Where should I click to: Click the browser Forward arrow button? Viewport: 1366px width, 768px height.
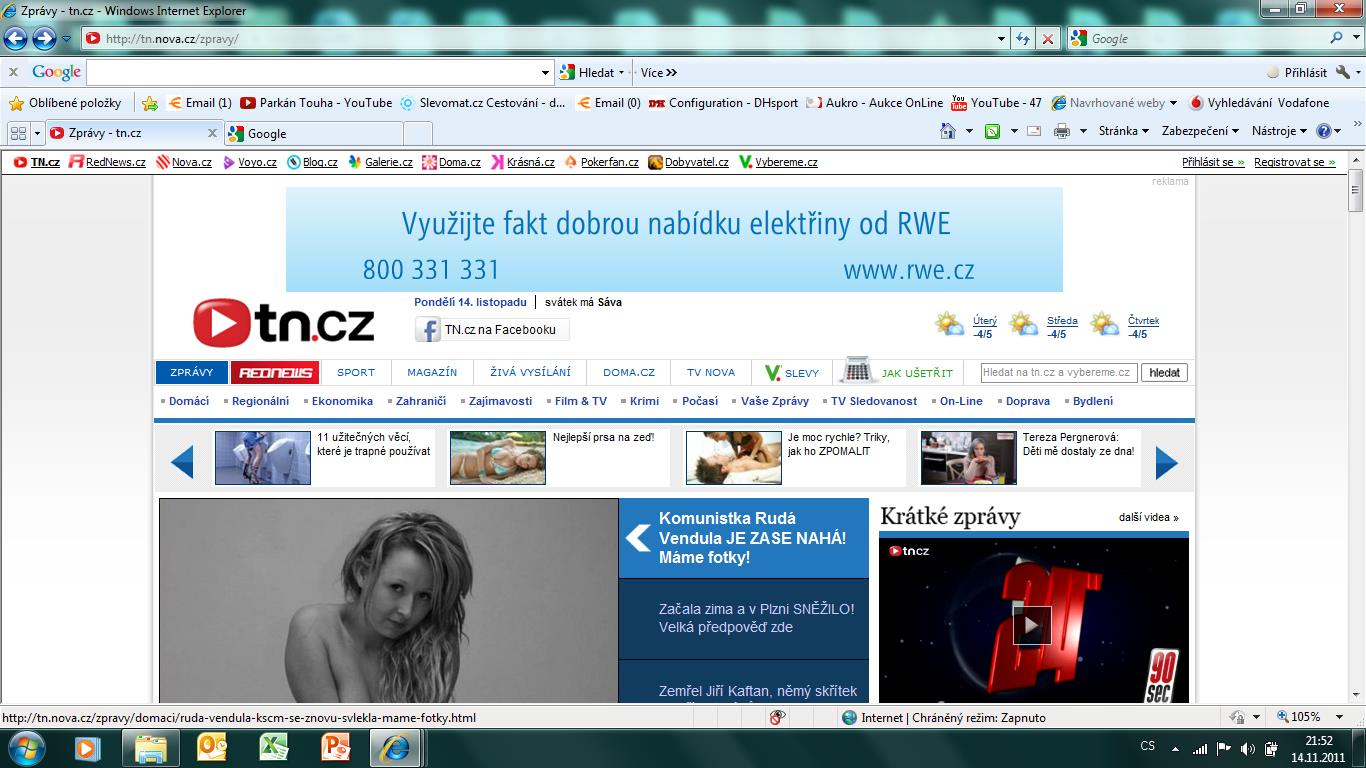[44, 39]
